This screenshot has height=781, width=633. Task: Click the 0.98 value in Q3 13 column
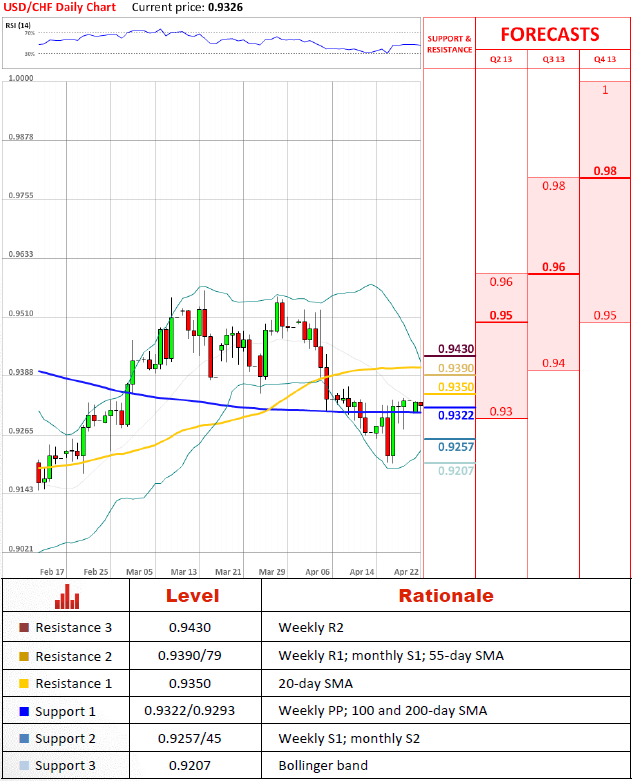(553, 186)
